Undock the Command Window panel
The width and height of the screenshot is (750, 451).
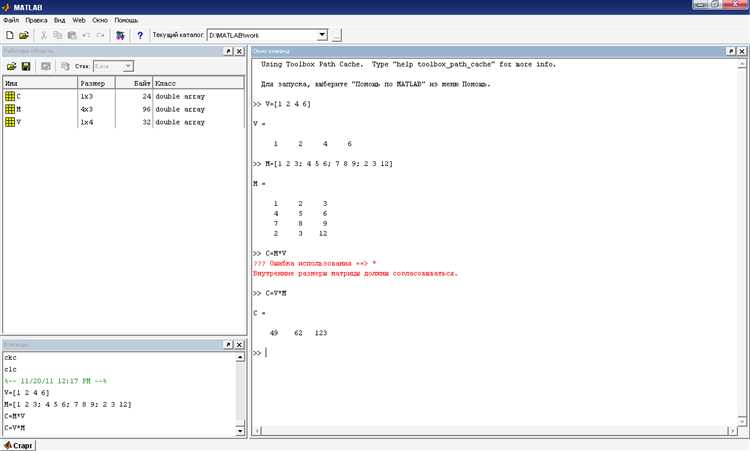click(x=731, y=51)
